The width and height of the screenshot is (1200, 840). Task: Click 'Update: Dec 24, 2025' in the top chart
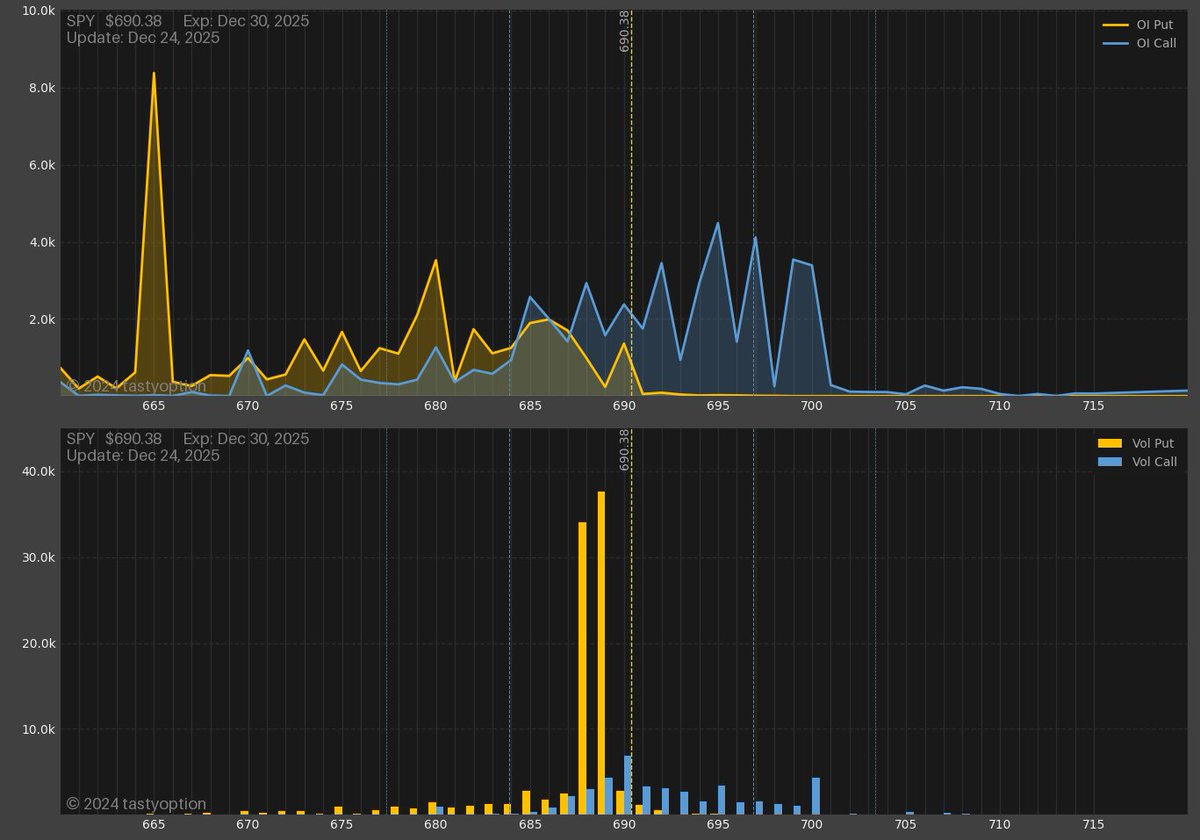(143, 38)
